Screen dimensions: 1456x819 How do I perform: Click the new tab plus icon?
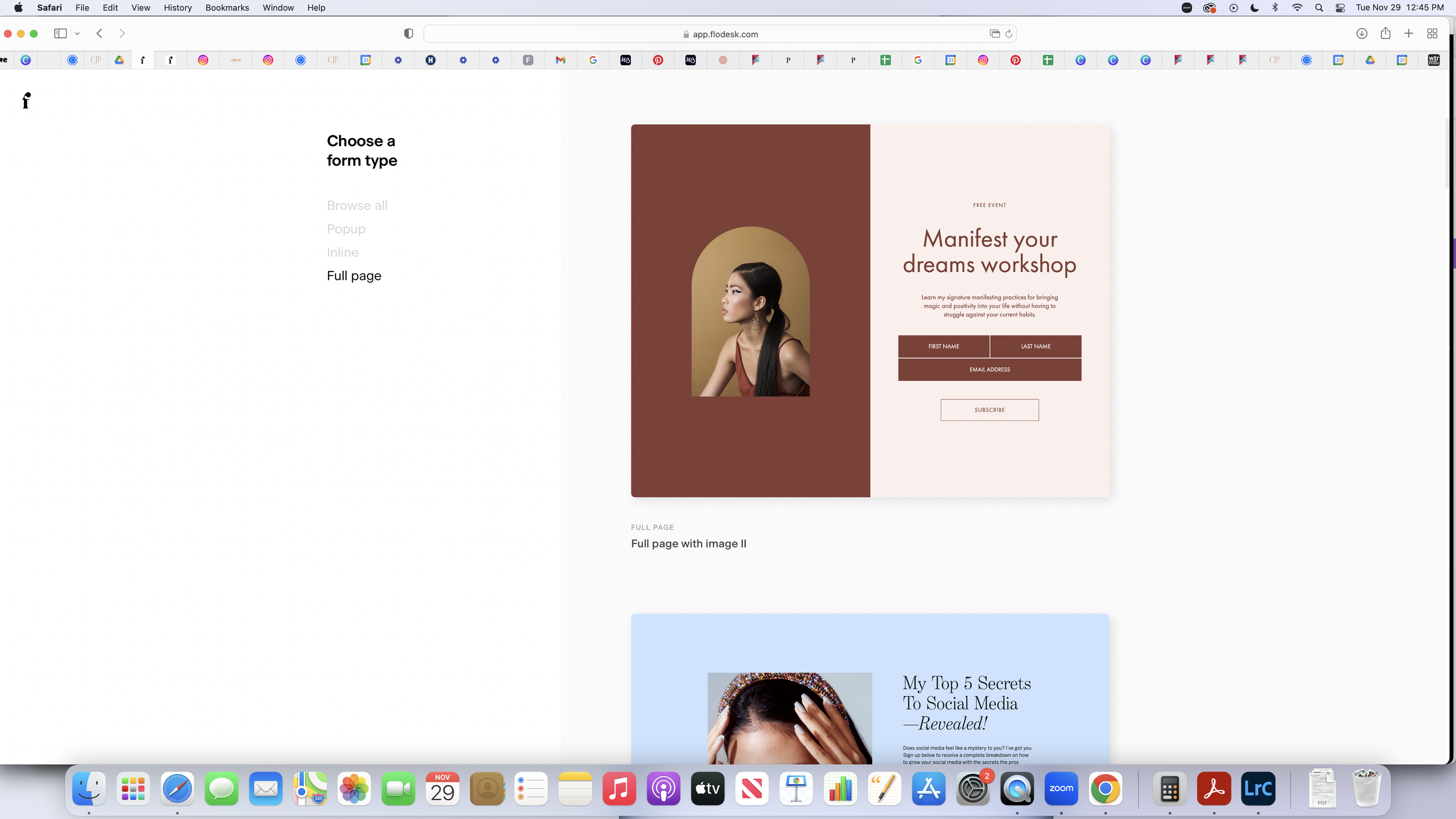(1408, 34)
